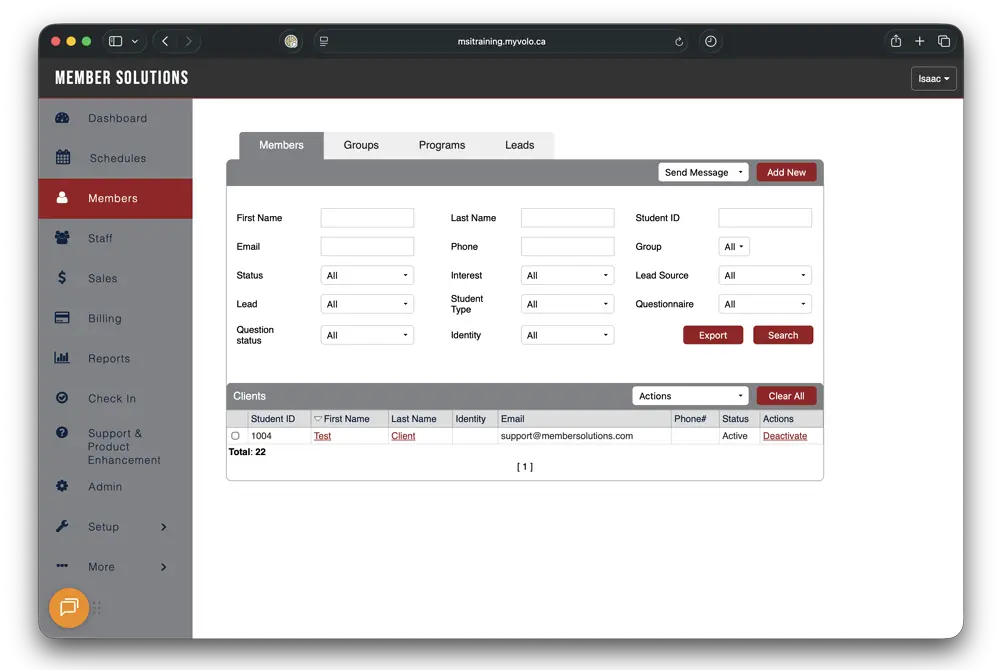Expand the Setup submenu chevron
The width and height of the screenshot is (1000, 670).
tap(164, 527)
